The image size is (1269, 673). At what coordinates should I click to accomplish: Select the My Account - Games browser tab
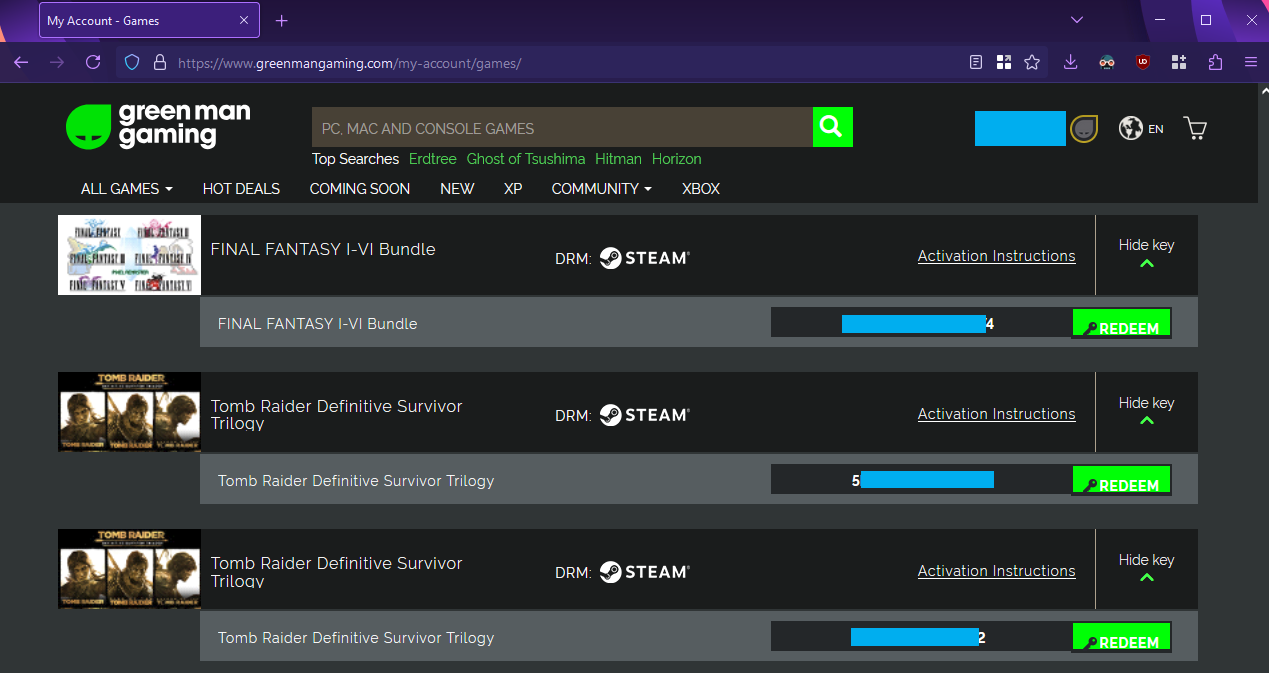149,20
